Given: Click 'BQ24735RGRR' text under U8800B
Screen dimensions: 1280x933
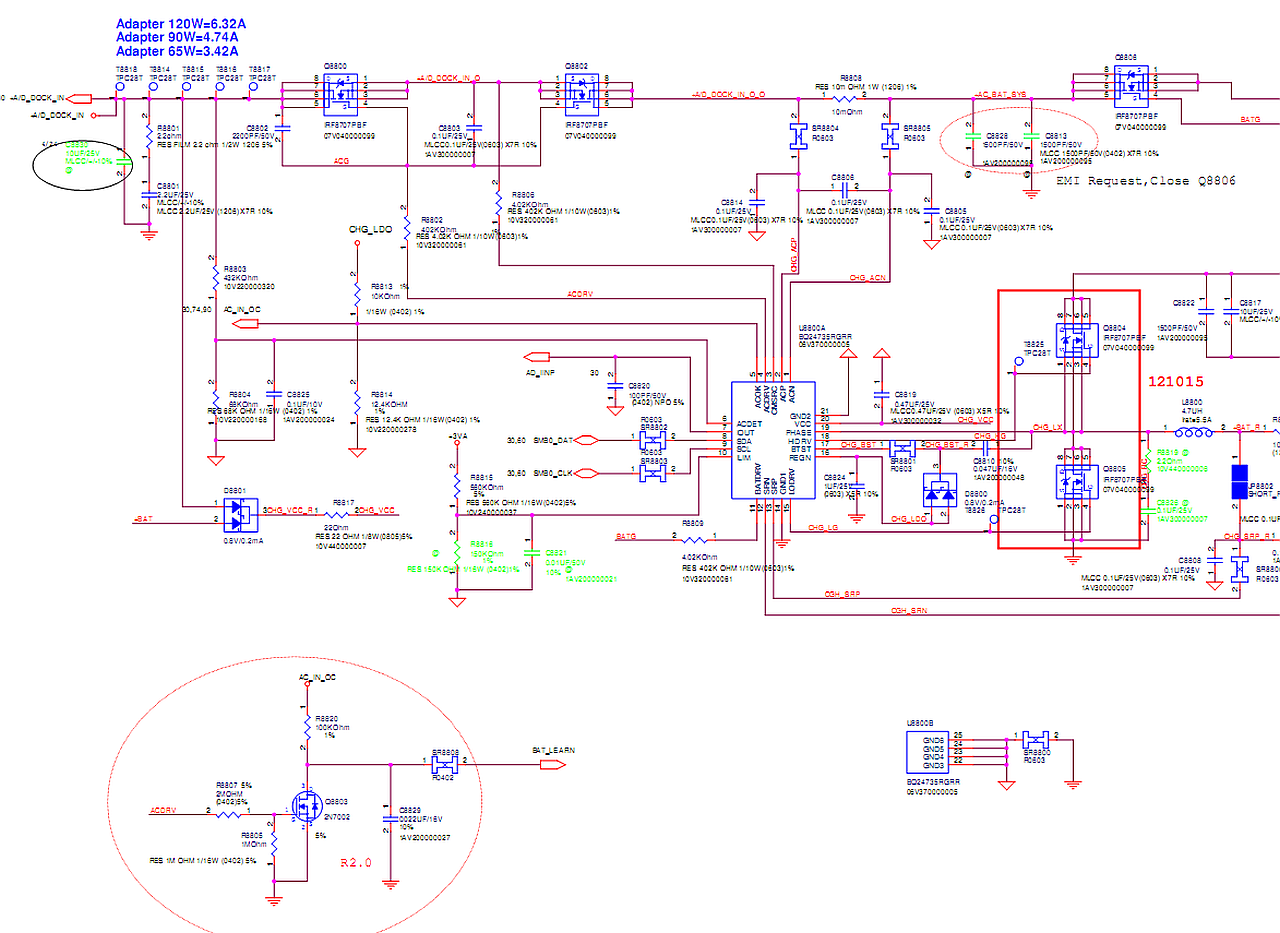Looking at the screenshot, I should click(x=933, y=782).
